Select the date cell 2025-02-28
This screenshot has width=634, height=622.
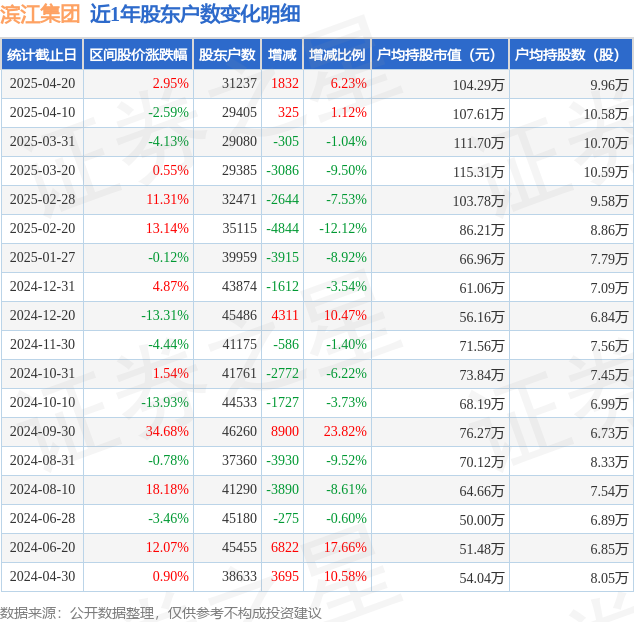[42, 199]
